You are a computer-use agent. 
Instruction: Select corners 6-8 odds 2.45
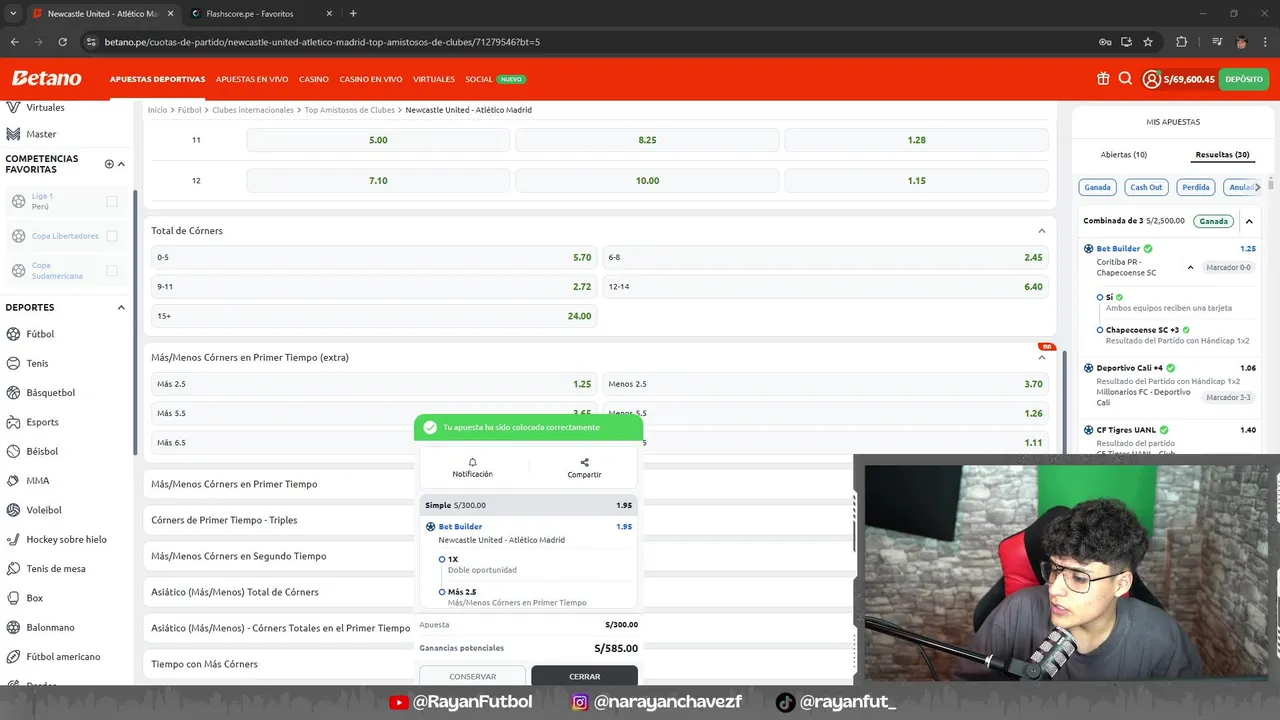826,257
